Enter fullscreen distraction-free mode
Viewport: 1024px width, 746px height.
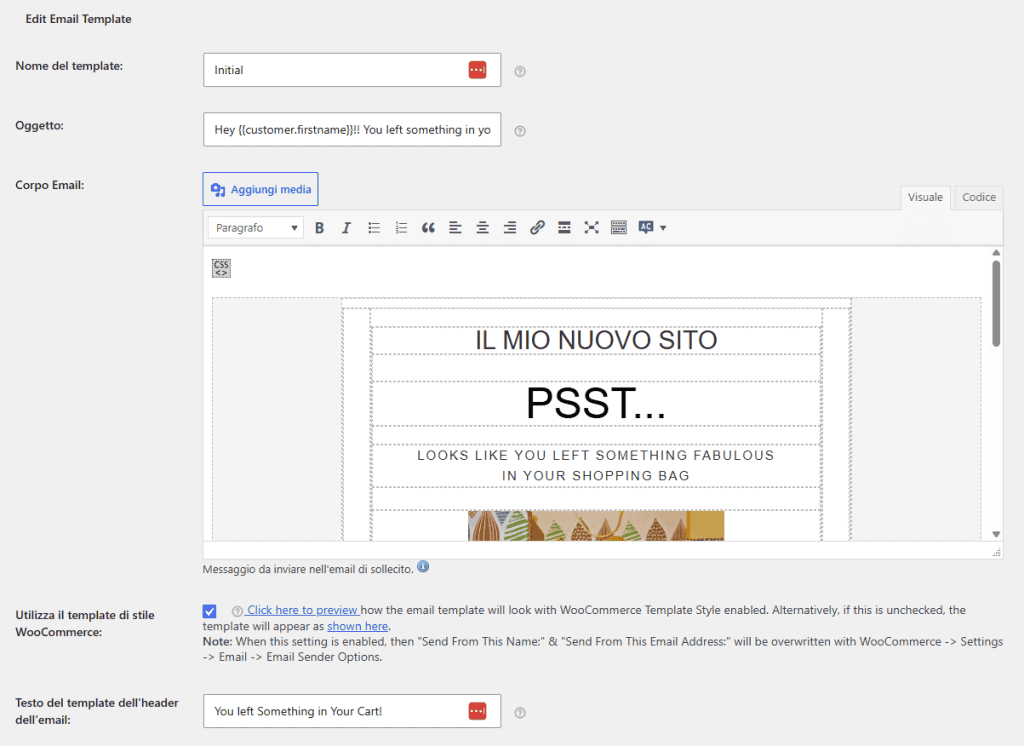coord(592,228)
